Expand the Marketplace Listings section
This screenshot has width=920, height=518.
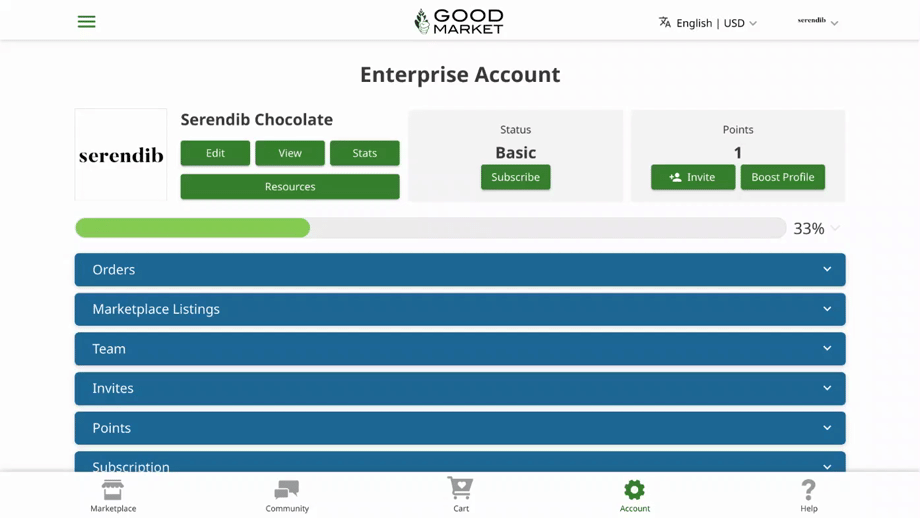tap(460, 309)
